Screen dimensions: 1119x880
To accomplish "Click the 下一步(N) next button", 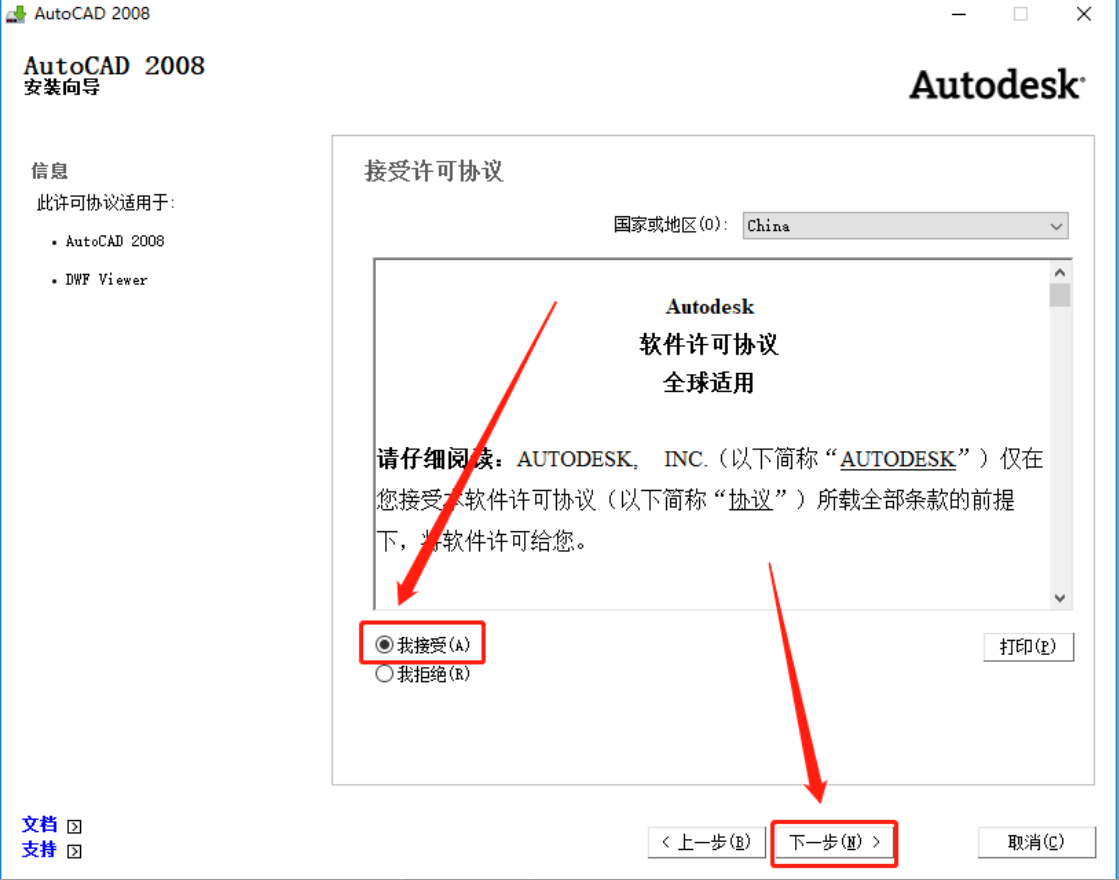I will (834, 842).
